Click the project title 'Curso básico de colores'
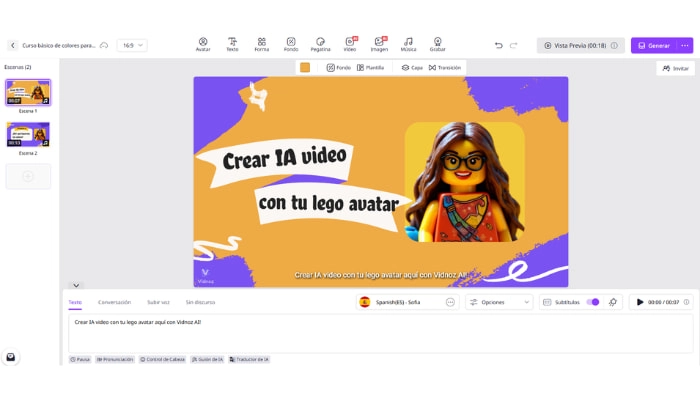700x400 pixels. coord(59,45)
